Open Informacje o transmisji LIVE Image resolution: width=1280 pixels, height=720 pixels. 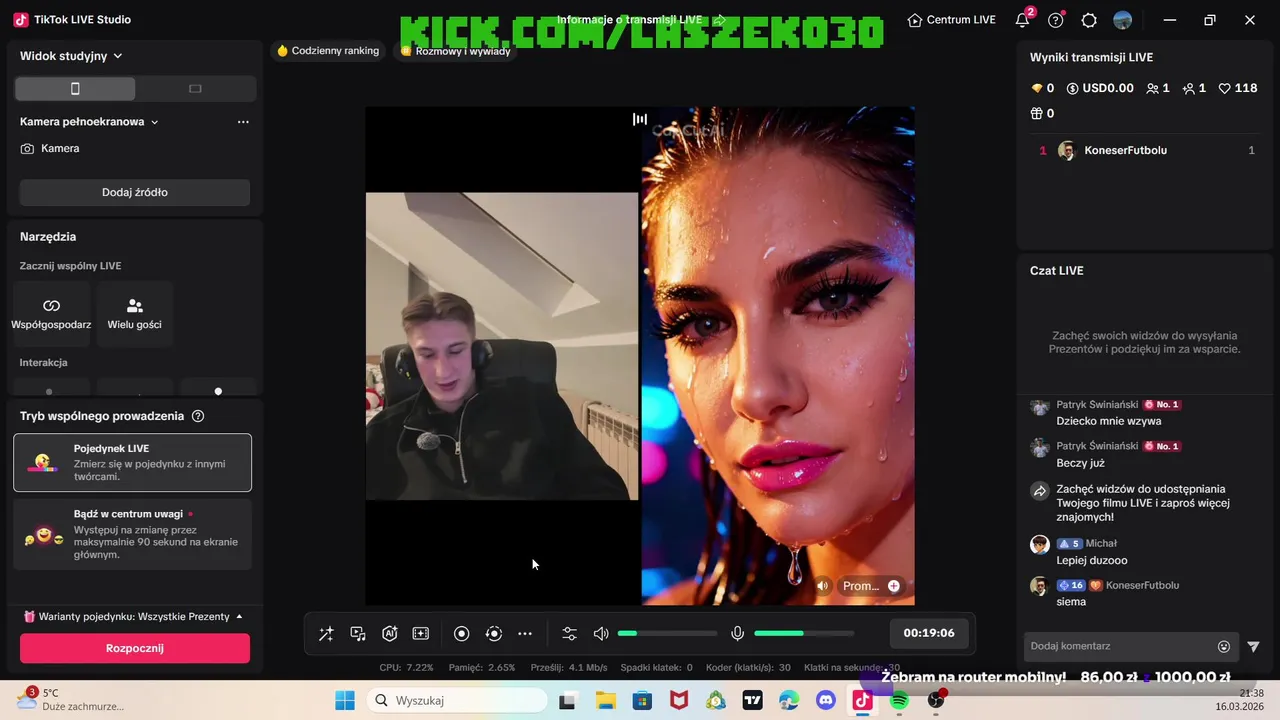tap(630, 20)
